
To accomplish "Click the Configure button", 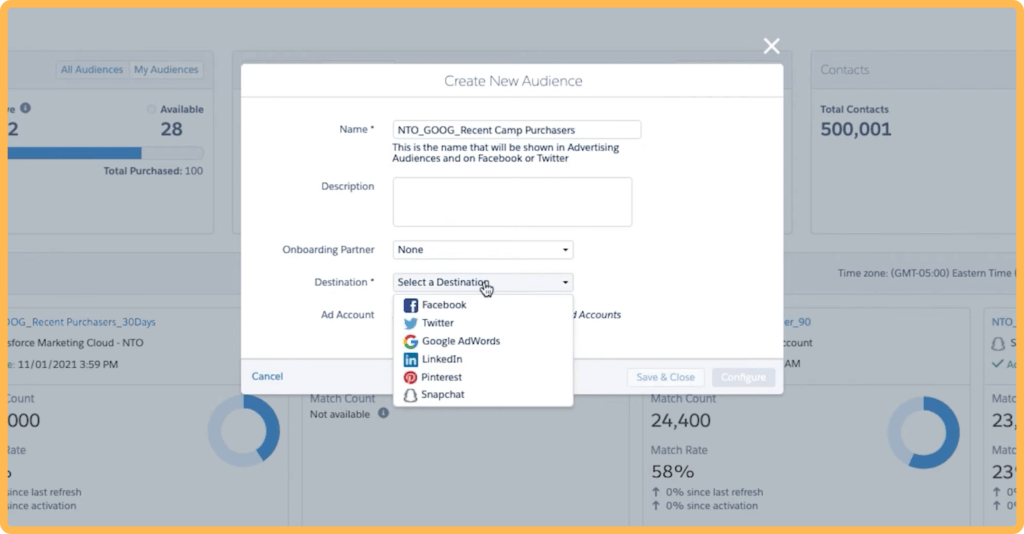I will pos(743,377).
